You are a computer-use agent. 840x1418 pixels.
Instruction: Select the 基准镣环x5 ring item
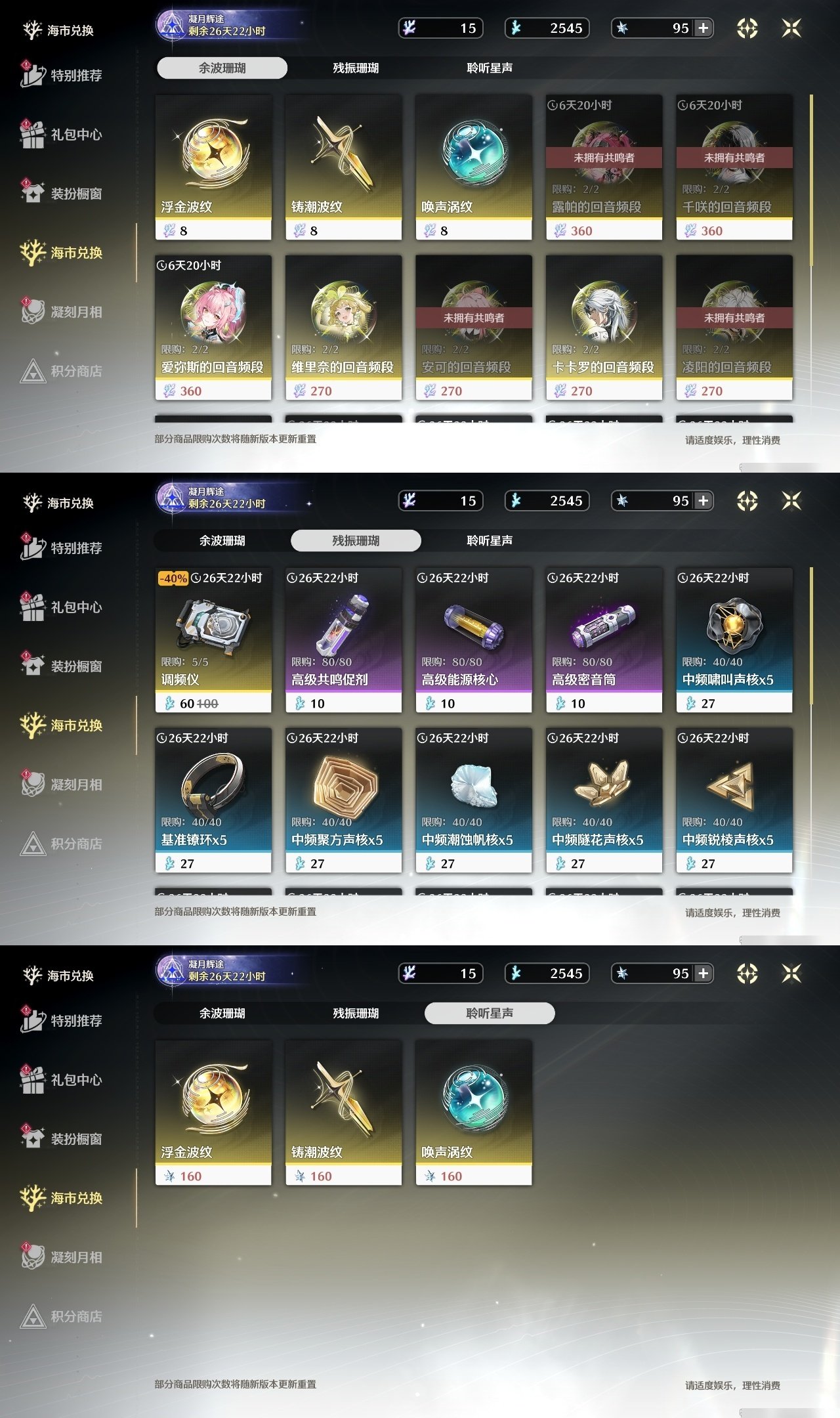(213, 800)
